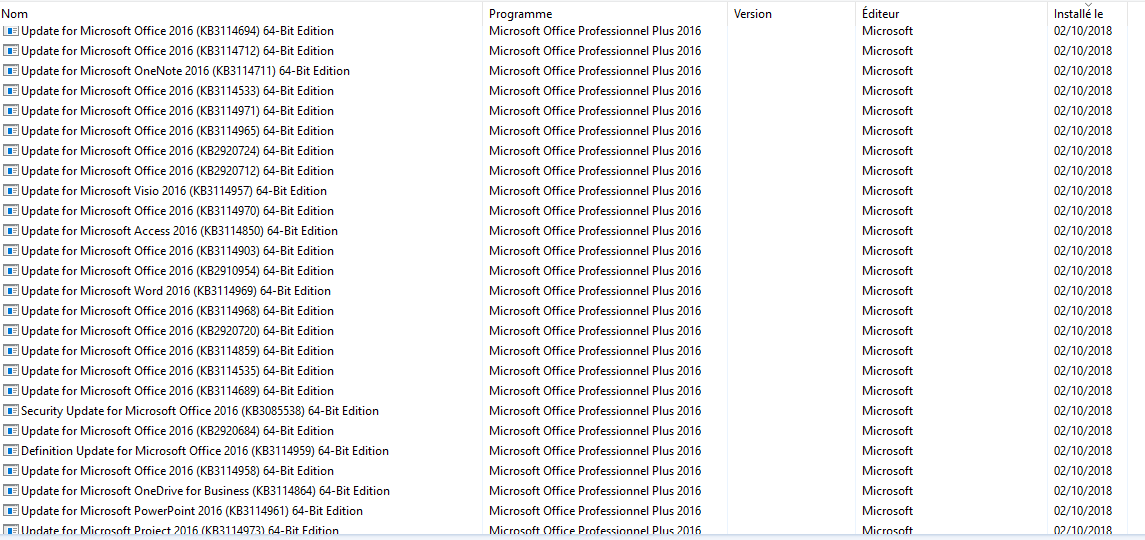Viewport: 1145px width, 540px height.
Task: Click the update icon of KB3114971
Action: (x=11, y=110)
